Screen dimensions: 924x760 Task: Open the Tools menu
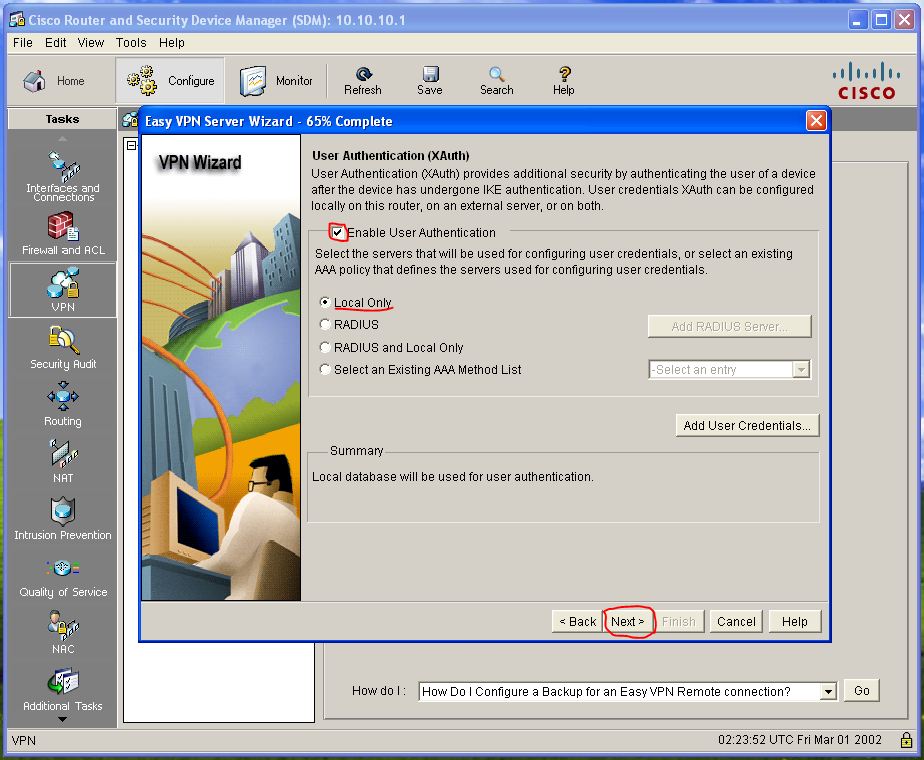(x=131, y=42)
